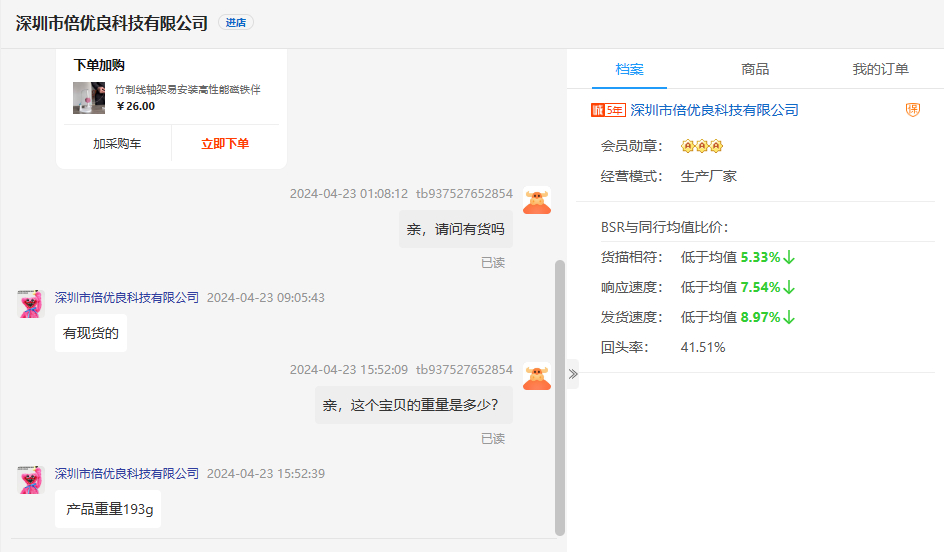Image resolution: width=944 pixels, height=552 pixels.
Task: Click the member medal icons
Action: 701,146
